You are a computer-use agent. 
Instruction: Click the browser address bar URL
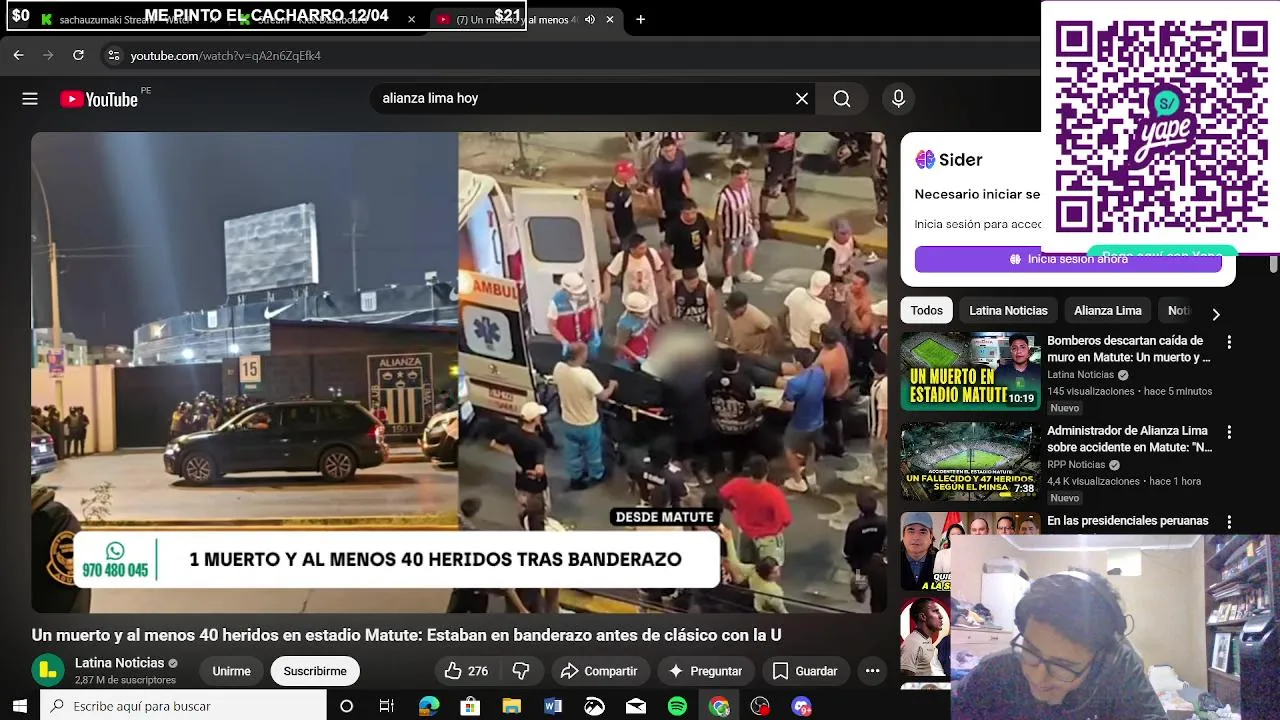pyautogui.click(x=225, y=56)
